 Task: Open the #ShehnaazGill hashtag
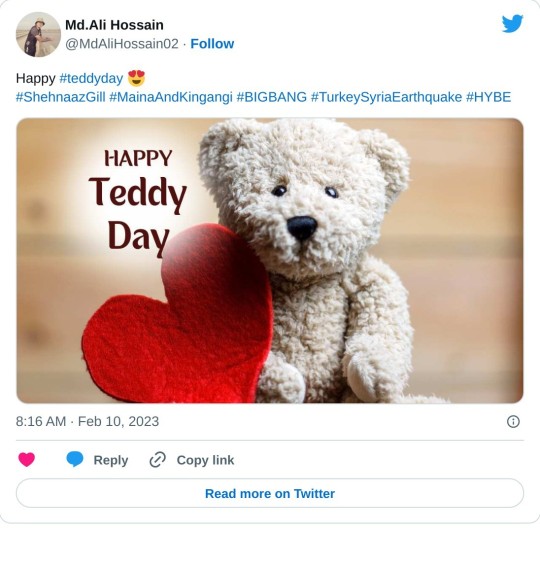(x=60, y=97)
